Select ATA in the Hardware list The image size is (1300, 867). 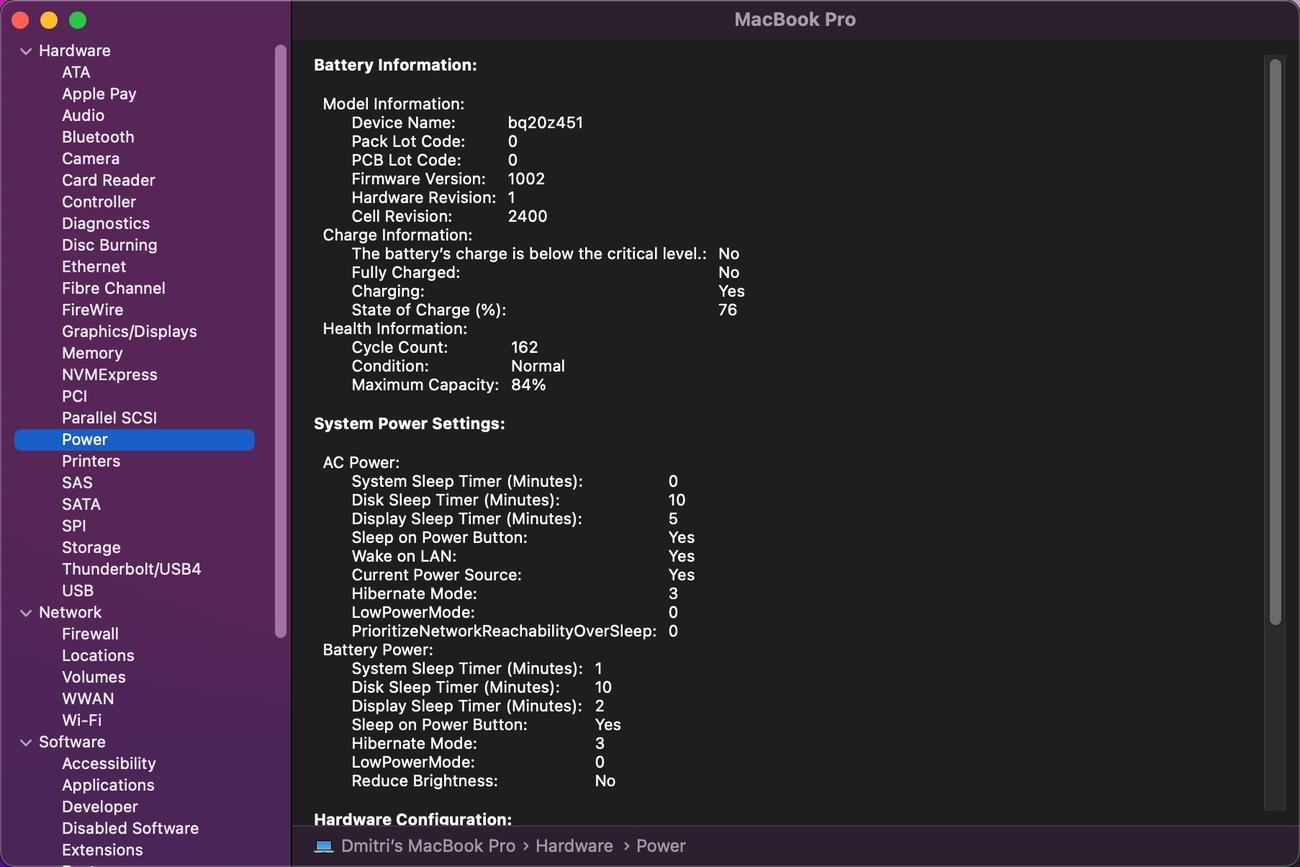[x=76, y=72]
